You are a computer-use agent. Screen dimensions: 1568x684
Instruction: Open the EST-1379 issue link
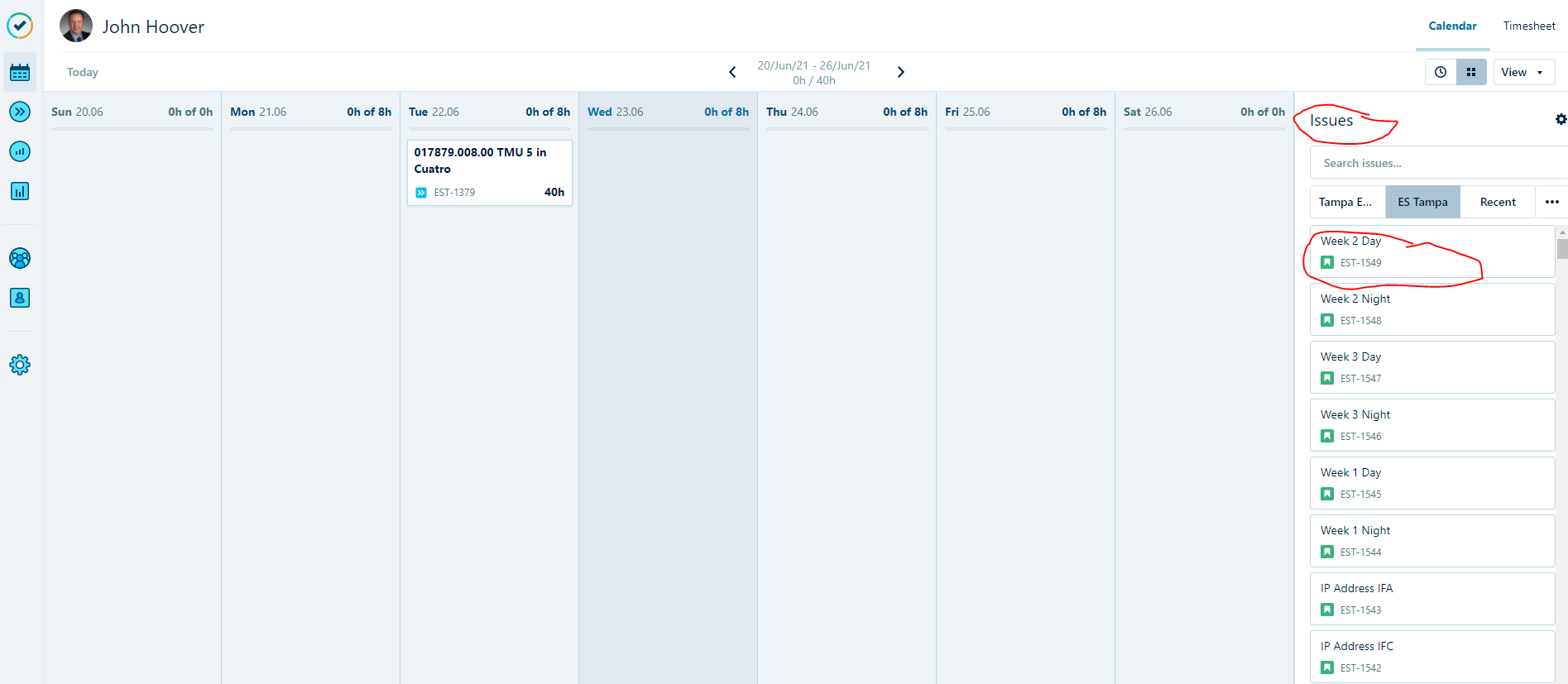click(454, 193)
